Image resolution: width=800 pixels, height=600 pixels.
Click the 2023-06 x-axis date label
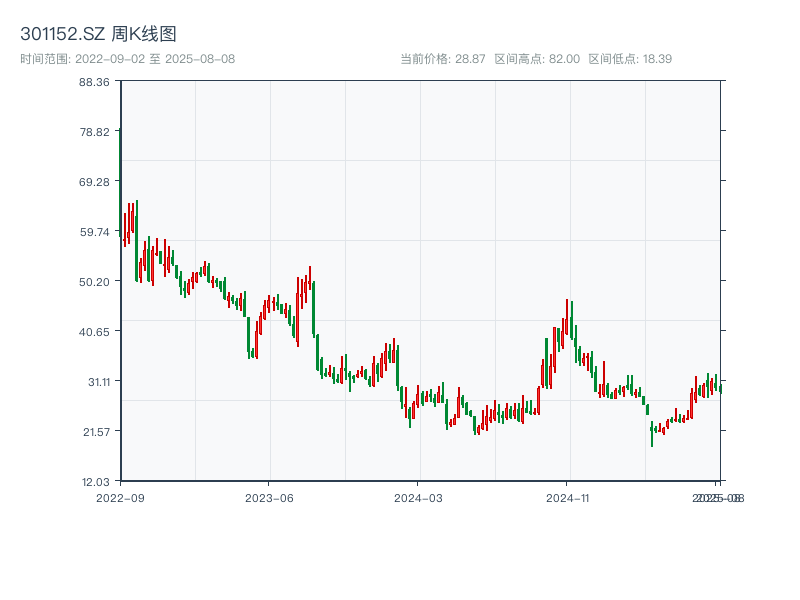click(269, 497)
